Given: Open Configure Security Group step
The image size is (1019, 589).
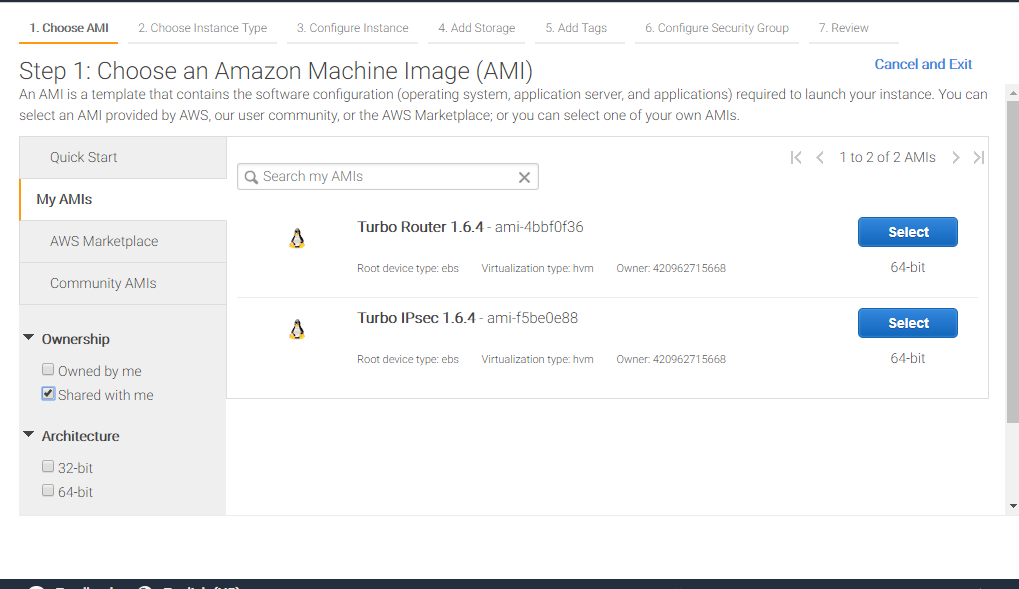Looking at the screenshot, I should pos(716,29).
